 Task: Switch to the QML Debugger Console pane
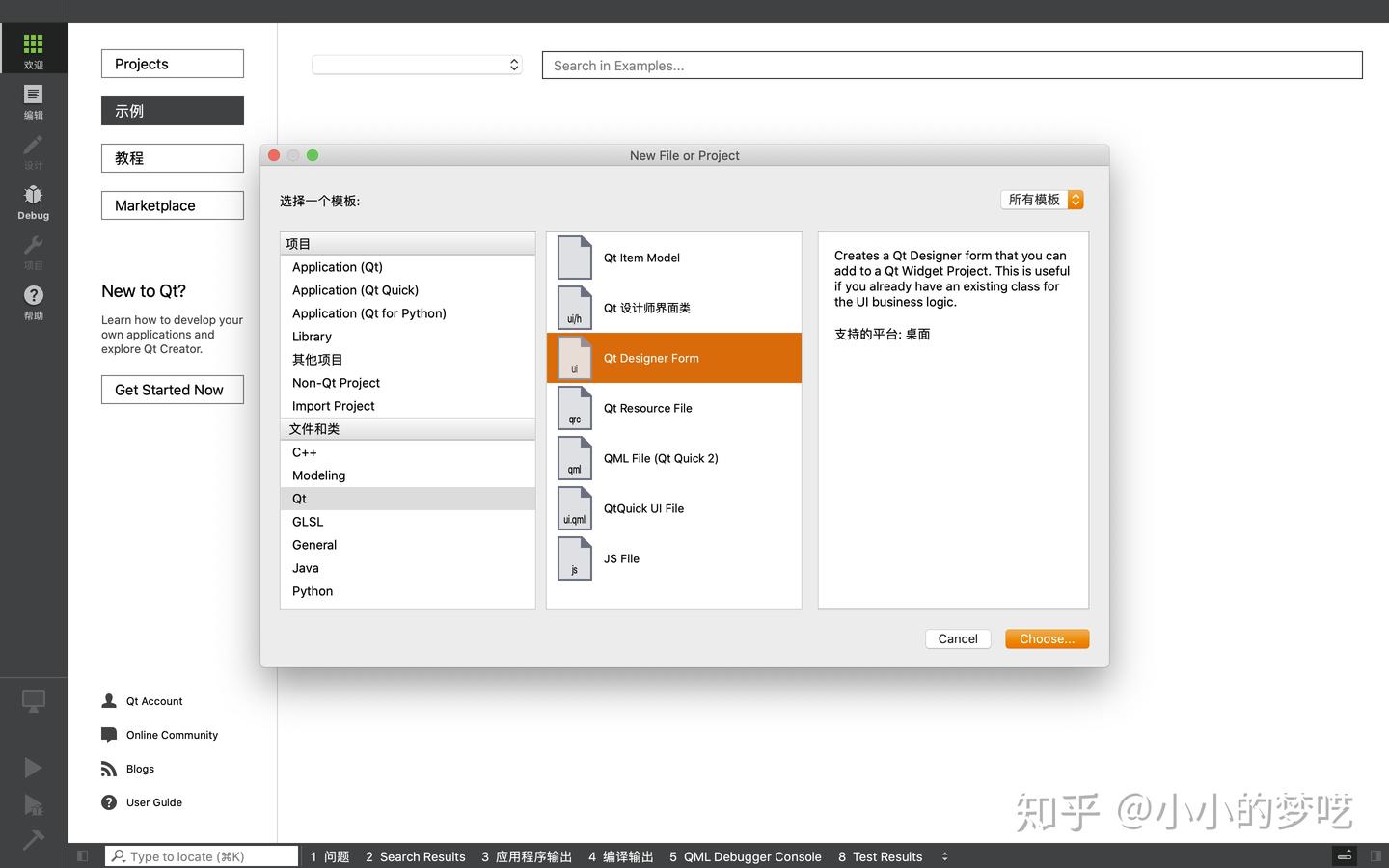click(745, 856)
